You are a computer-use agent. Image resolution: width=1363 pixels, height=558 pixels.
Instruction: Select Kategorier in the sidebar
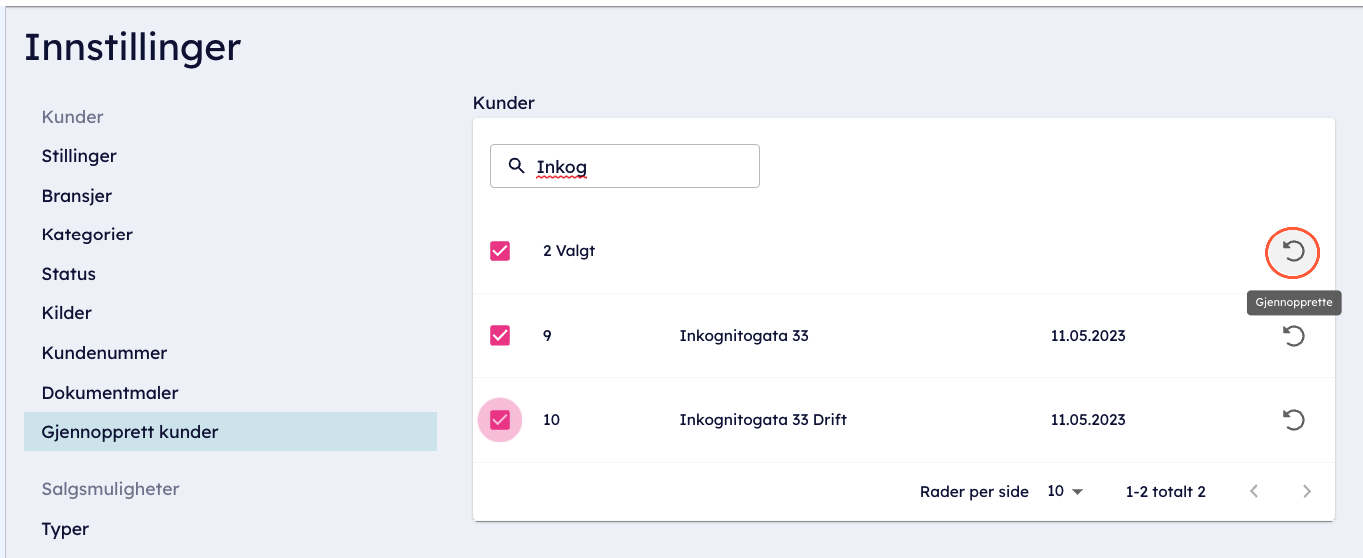pos(87,234)
